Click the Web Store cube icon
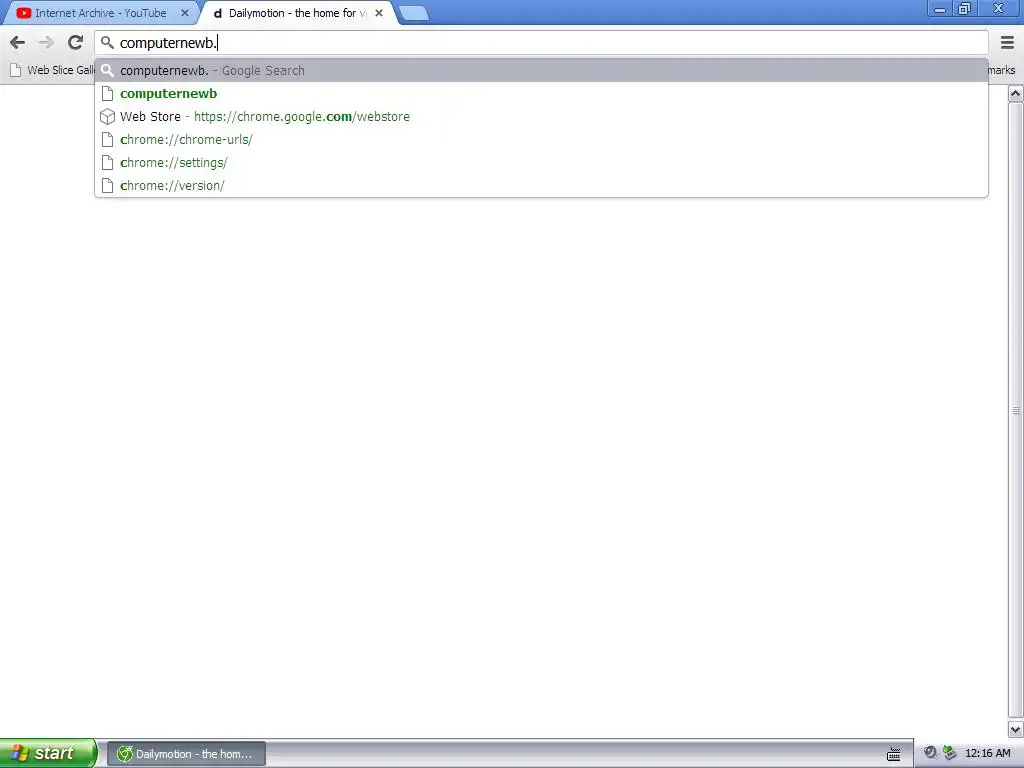The image size is (1024, 768). pyautogui.click(x=108, y=117)
